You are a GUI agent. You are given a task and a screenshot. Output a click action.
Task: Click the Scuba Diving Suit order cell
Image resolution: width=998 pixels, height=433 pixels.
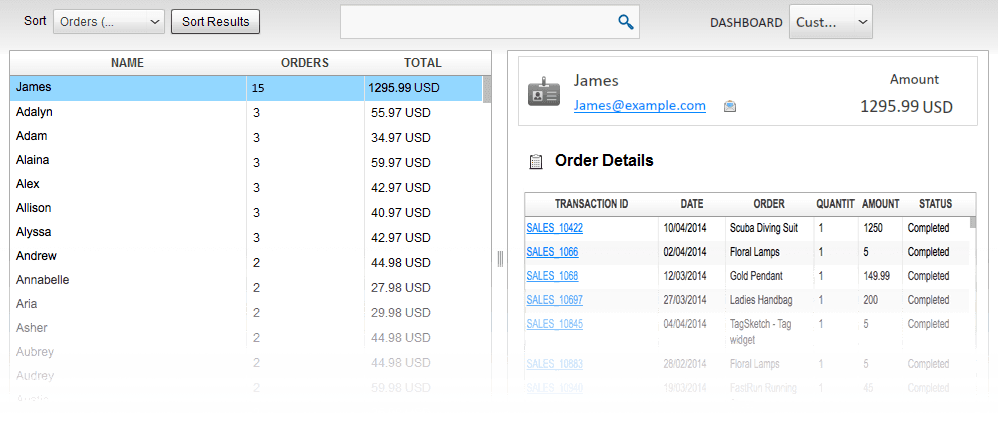[x=763, y=228]
